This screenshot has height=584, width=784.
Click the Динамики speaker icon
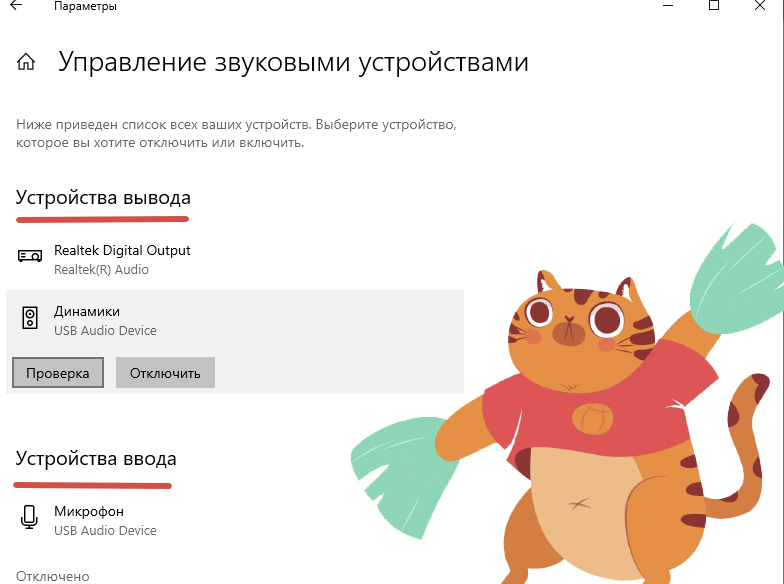coord(30,319)
